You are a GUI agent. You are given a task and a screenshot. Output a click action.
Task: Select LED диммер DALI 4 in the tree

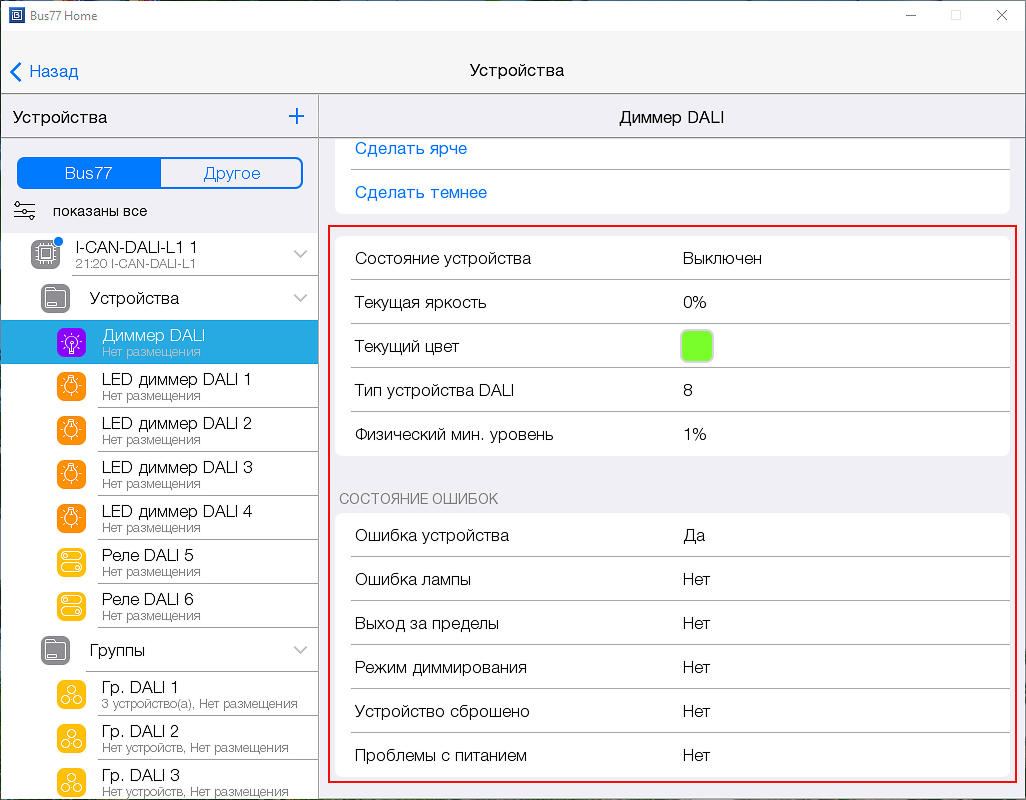(160, 518)
